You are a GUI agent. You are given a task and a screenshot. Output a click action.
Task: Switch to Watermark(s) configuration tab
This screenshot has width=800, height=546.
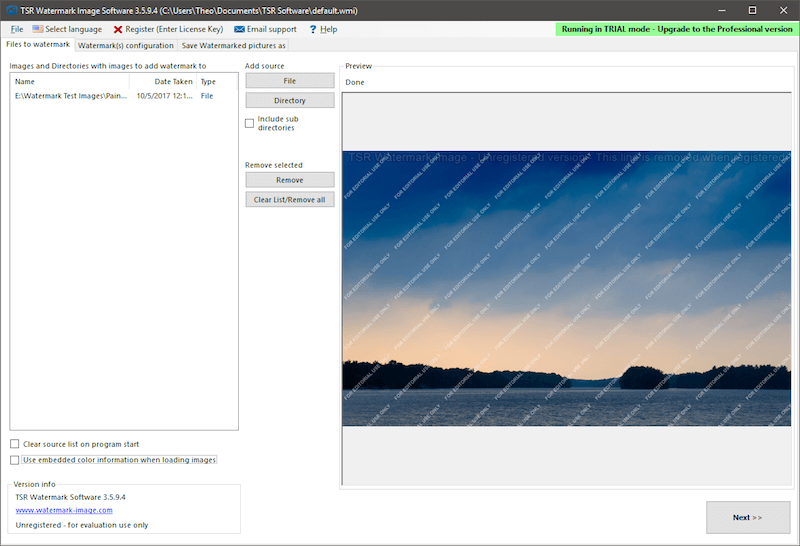tap(126, 45)
